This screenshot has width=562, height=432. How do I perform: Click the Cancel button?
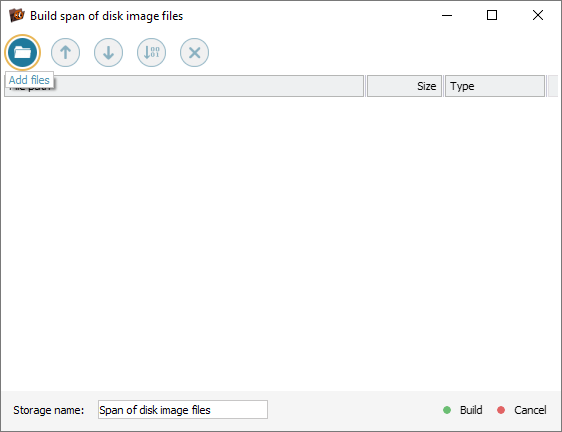(522, 410)
